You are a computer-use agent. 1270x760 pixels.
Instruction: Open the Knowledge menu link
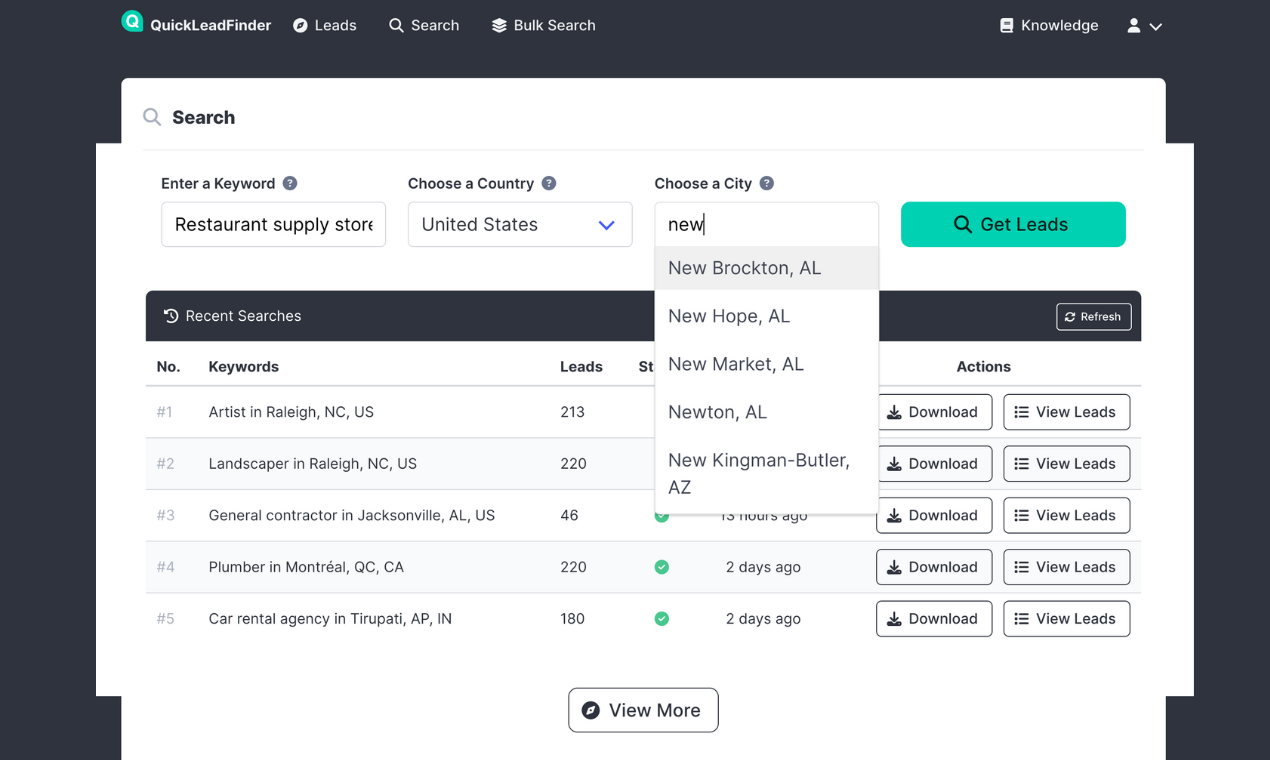[x=1049, y=26]
